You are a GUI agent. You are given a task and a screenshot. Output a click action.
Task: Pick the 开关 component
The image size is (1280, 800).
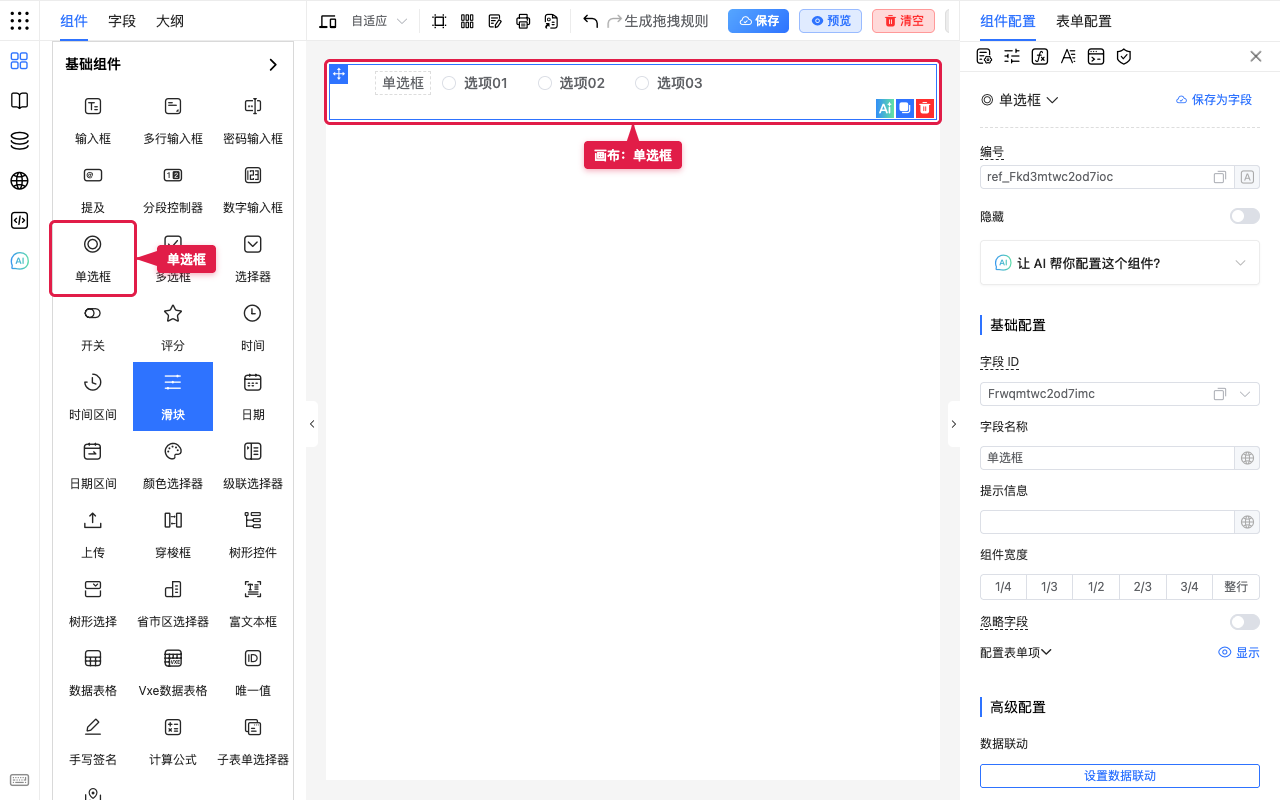point(93,327)
